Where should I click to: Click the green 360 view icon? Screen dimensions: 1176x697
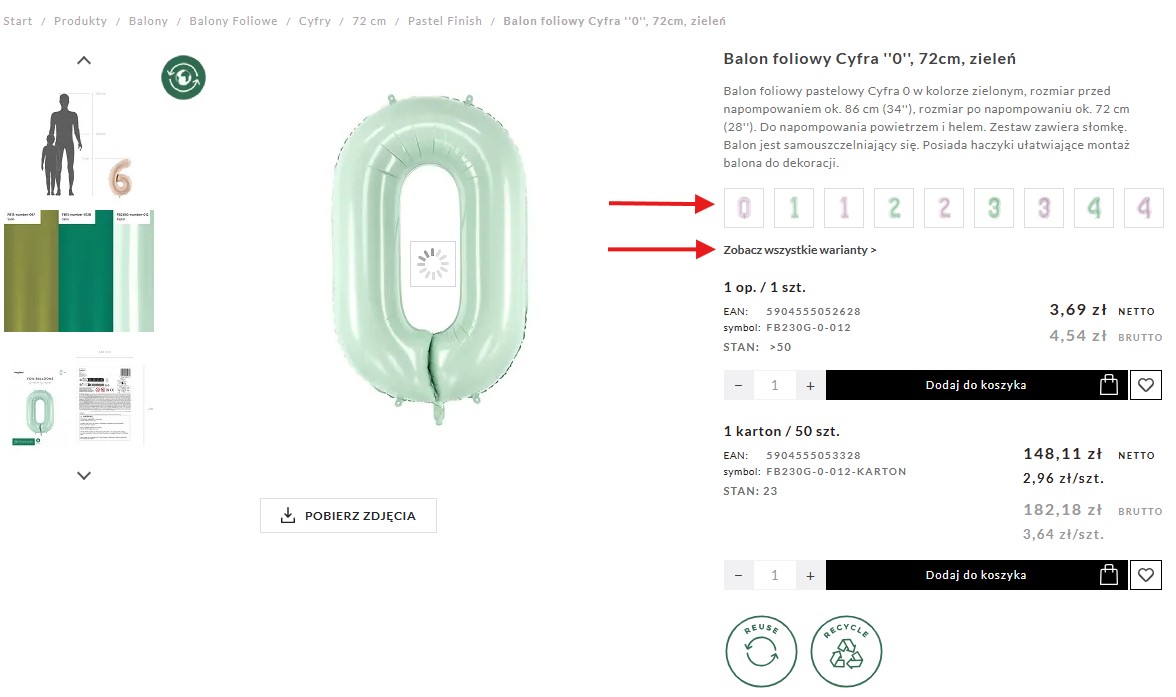click(x=183, y=78)
